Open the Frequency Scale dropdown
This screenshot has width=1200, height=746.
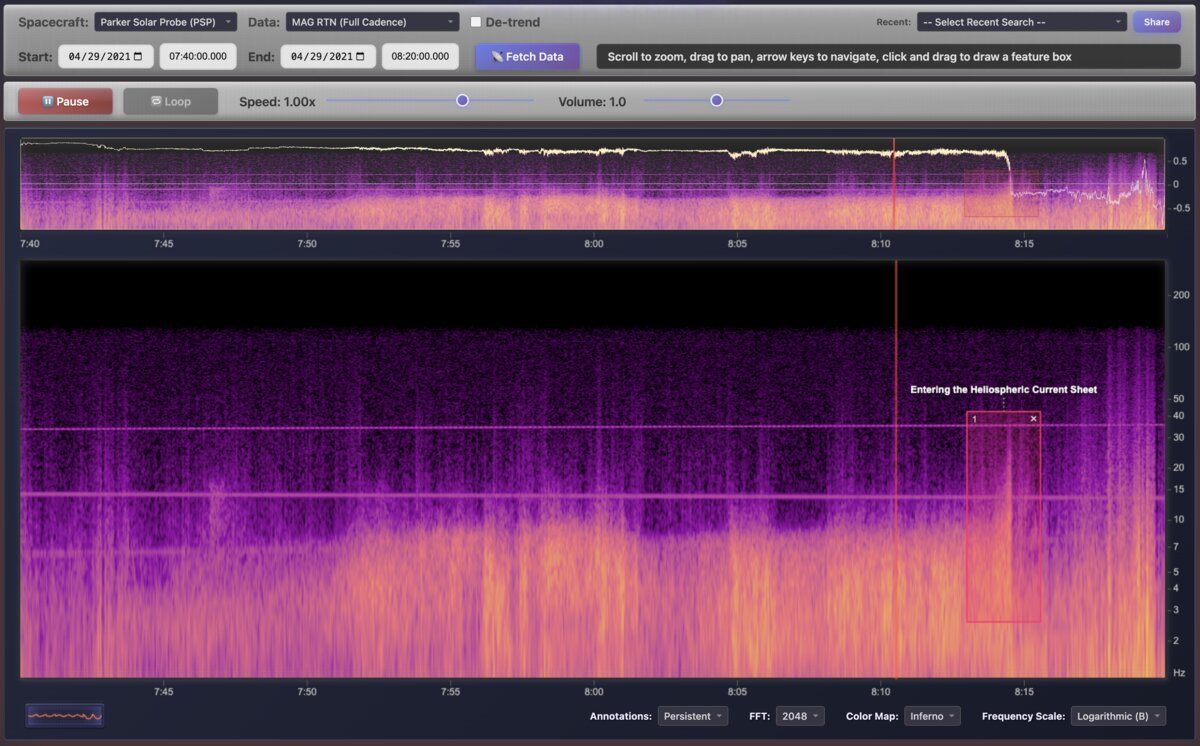[1117, 716]
